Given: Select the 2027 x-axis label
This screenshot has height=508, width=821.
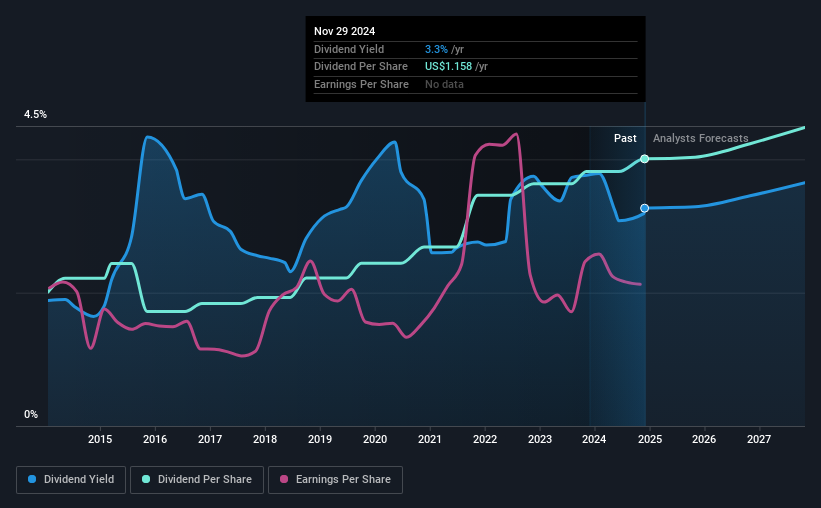Looking at the screenshot, I should (759, 439).
